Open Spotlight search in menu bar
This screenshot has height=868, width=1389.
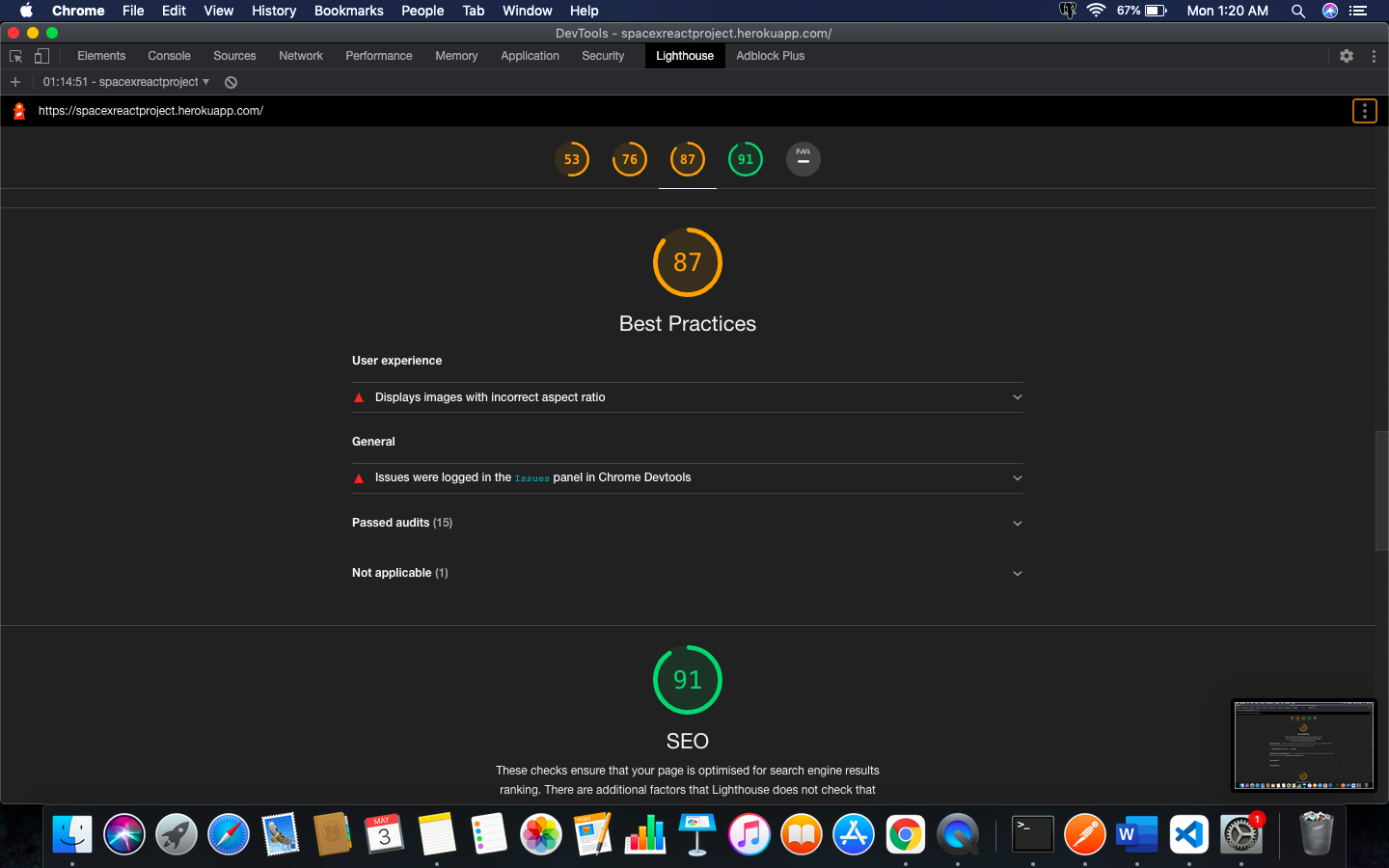1298,11
